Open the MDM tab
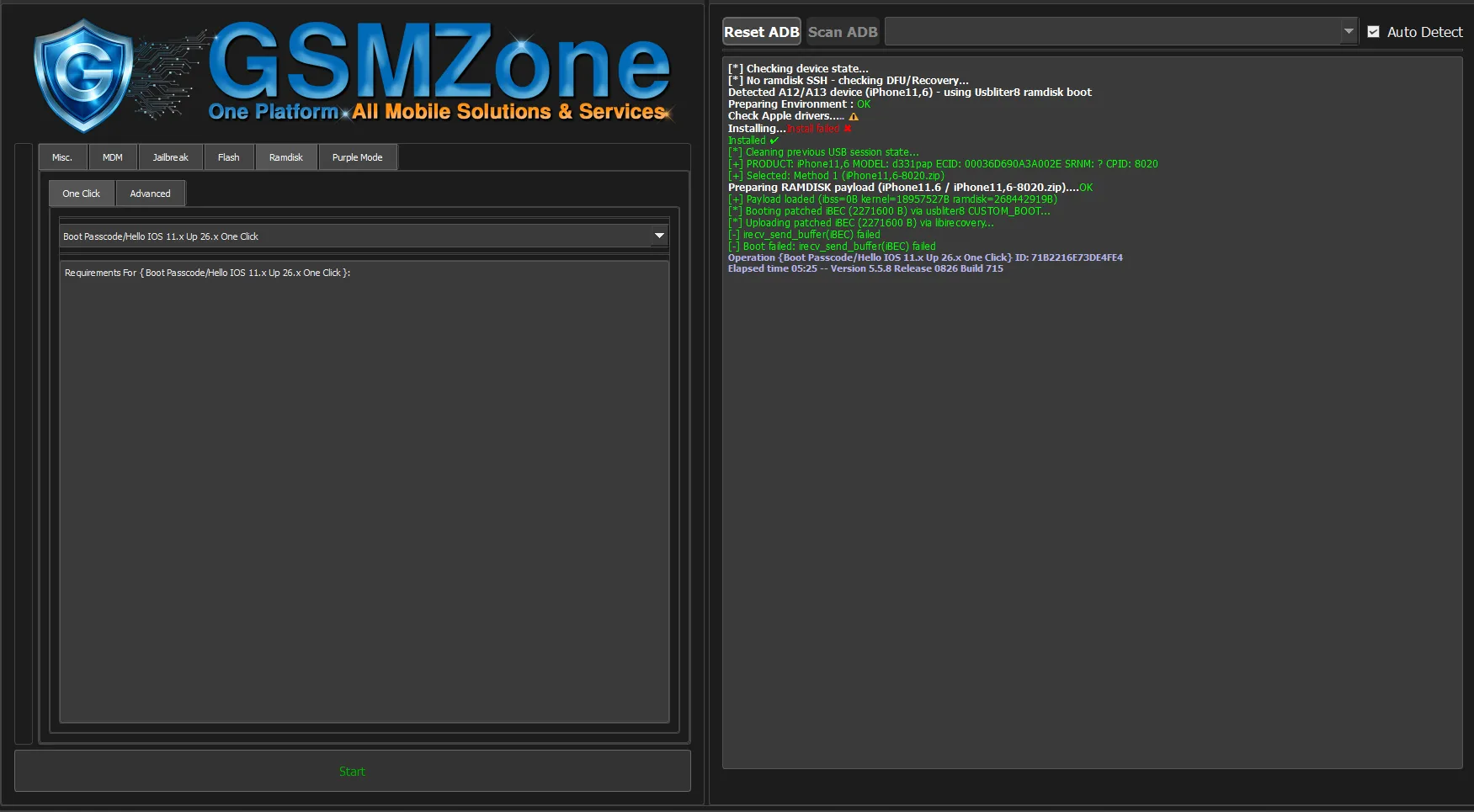The height and width of the screenshot is (812, 1474). [113, 157]
